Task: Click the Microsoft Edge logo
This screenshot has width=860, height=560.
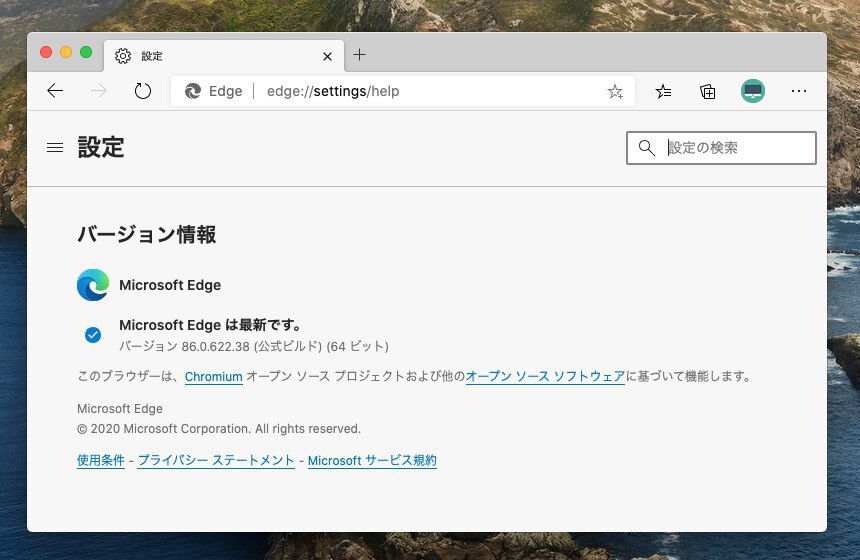Action: [93, 285]
